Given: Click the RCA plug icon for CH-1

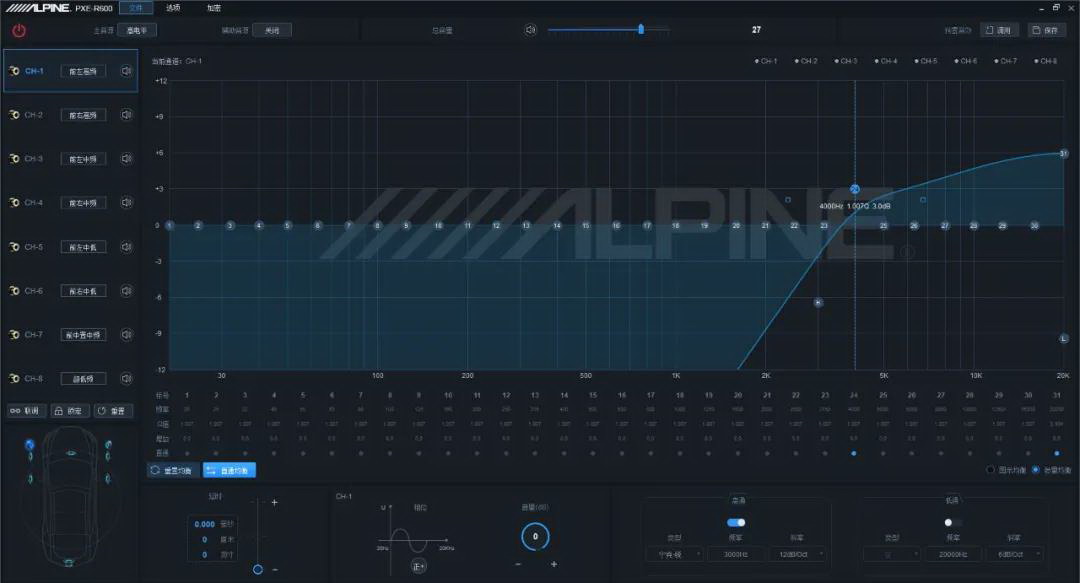Looking at the screenshot, I should pyautogui.click(x=14, y=71).
